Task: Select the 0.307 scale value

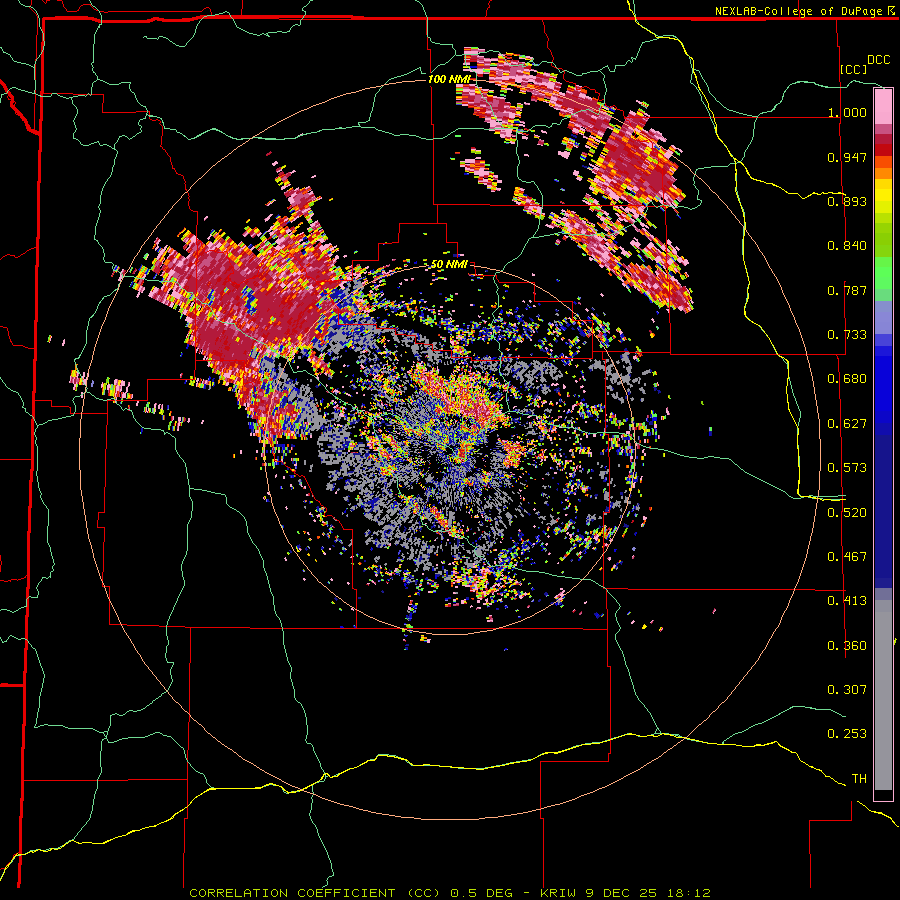Action: [x=847, y=690]
